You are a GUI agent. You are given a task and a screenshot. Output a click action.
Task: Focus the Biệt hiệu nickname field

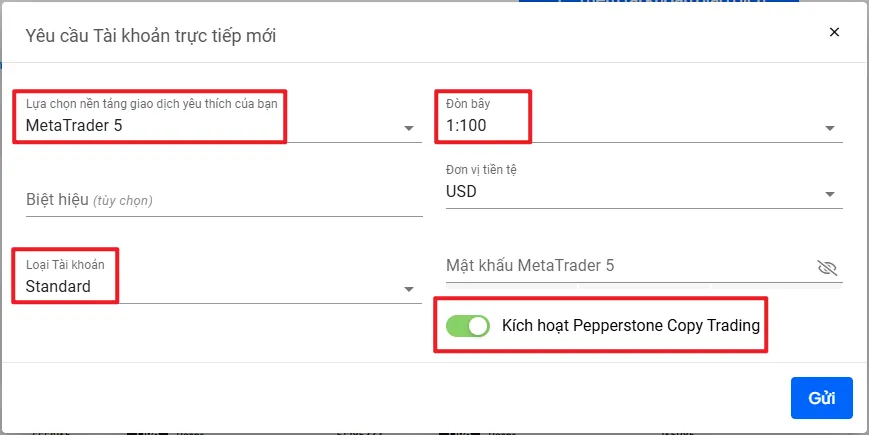pos(224,200)
